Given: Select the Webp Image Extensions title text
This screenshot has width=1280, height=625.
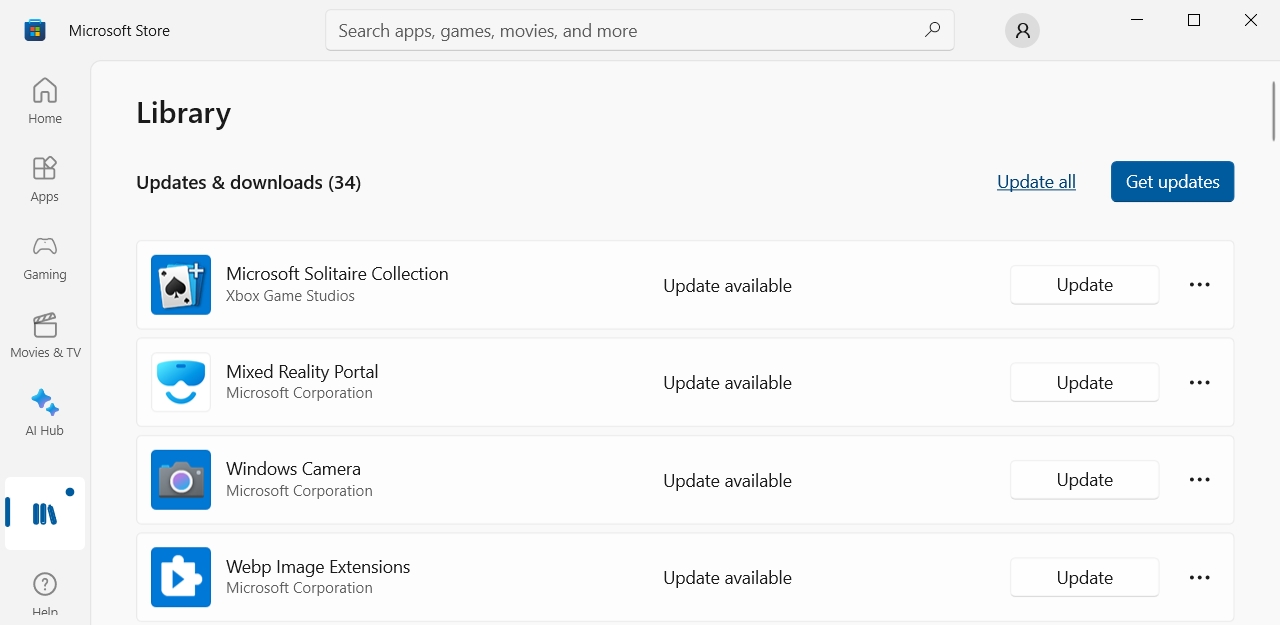Looking at the screenshot, I should tap(318, 566).
